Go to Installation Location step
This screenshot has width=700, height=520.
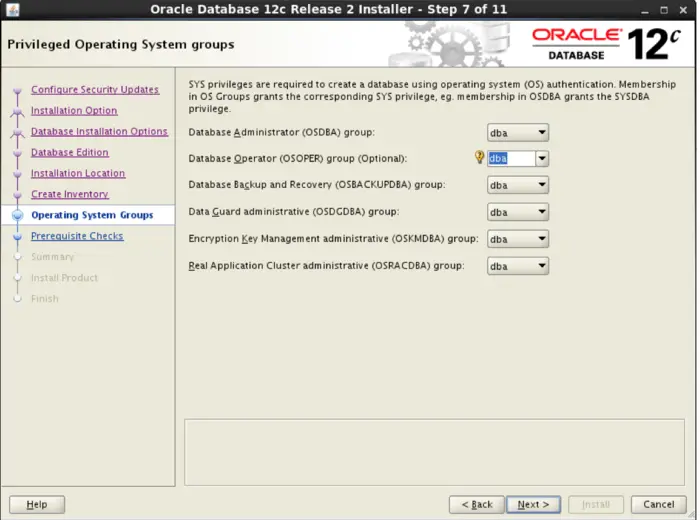[78, 173]
